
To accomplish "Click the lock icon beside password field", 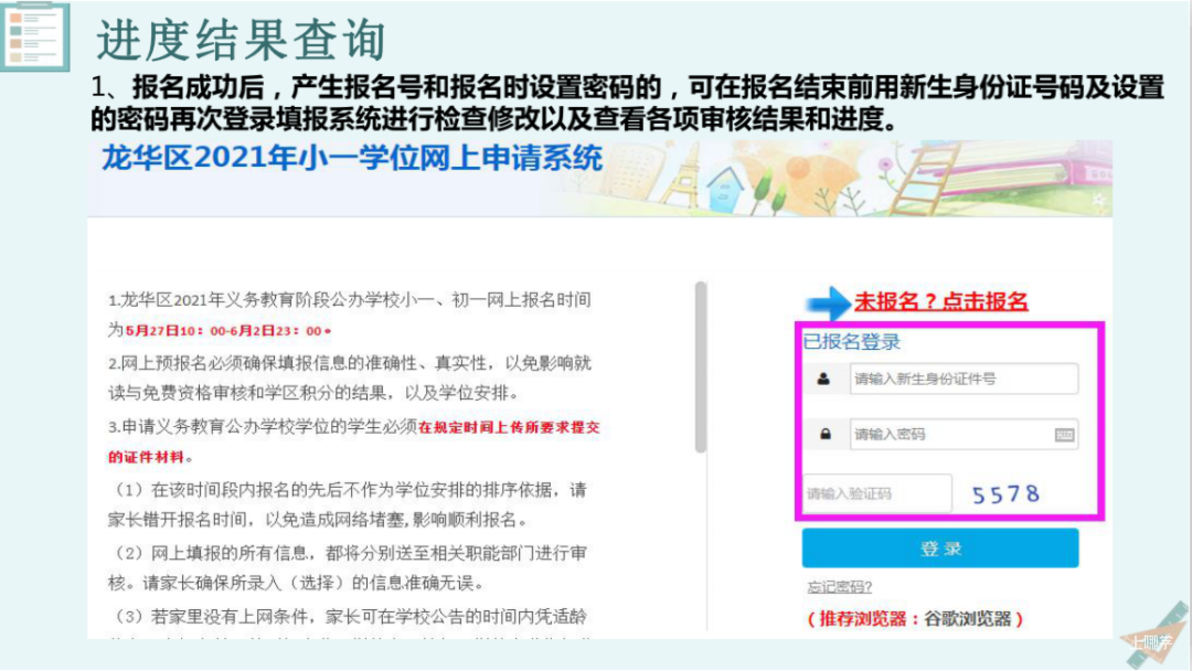I will [825, 434].
